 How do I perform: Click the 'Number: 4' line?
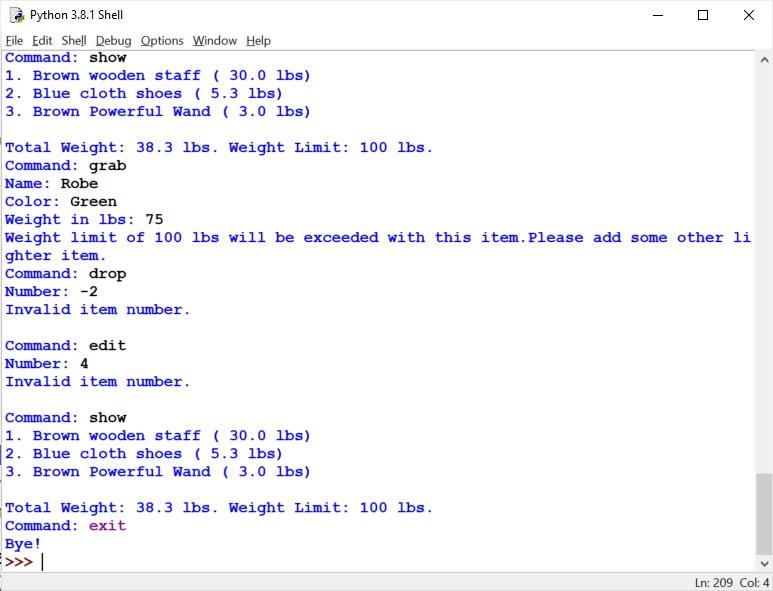tap(47, 364)
